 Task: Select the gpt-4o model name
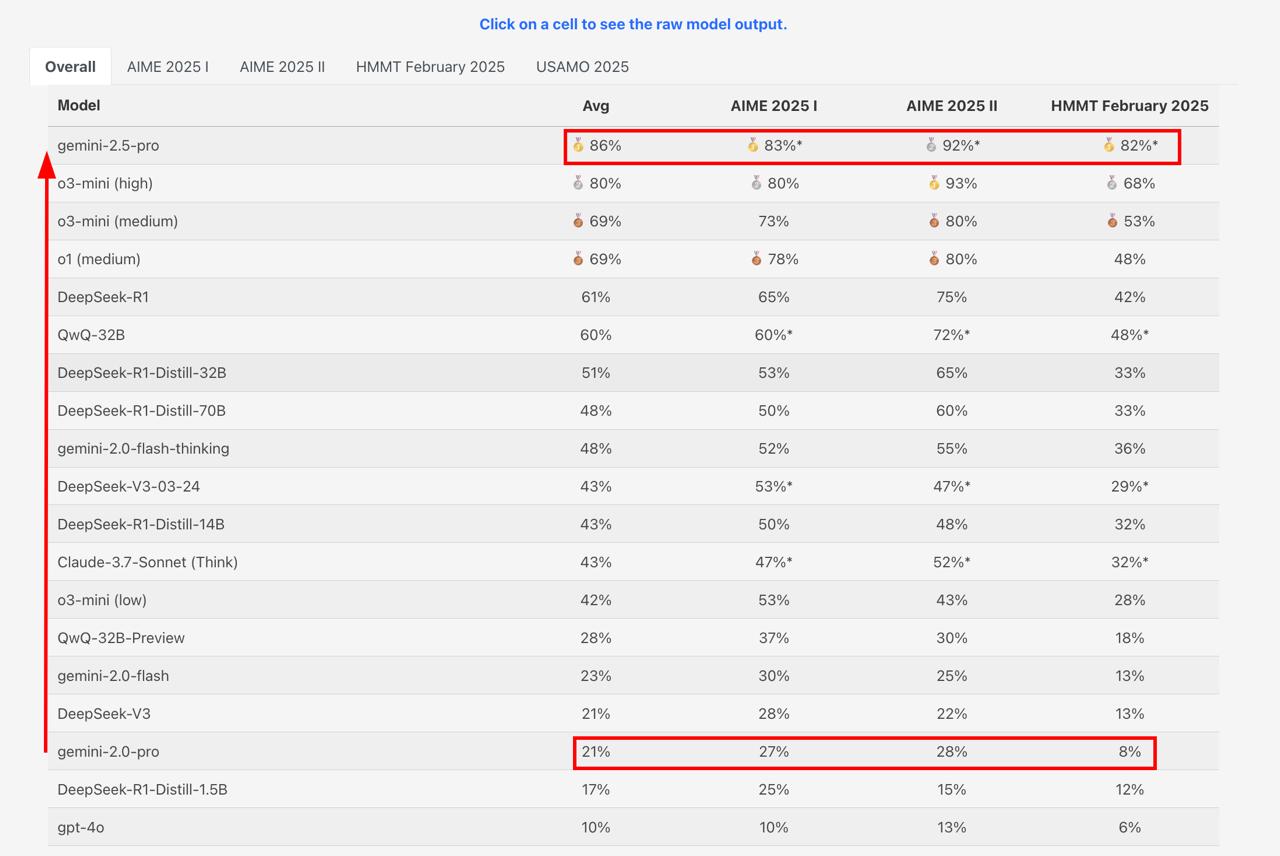pyautogui.click(x=81, y=828)
